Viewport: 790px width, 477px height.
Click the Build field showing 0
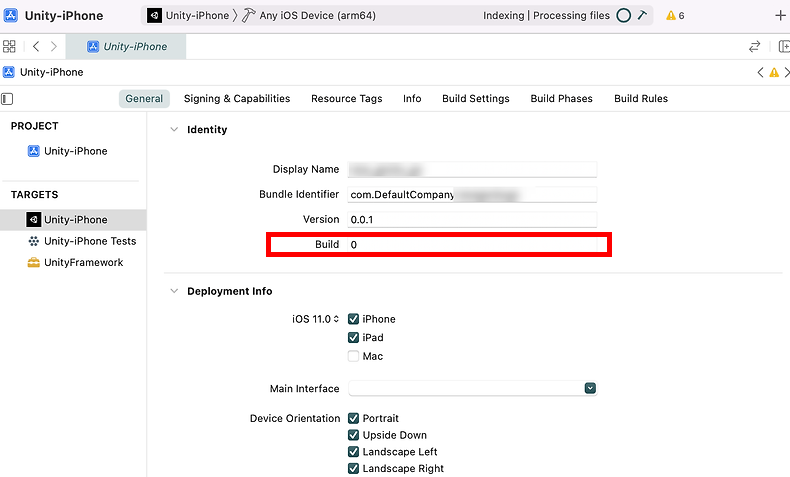click(x=472, y=245)
